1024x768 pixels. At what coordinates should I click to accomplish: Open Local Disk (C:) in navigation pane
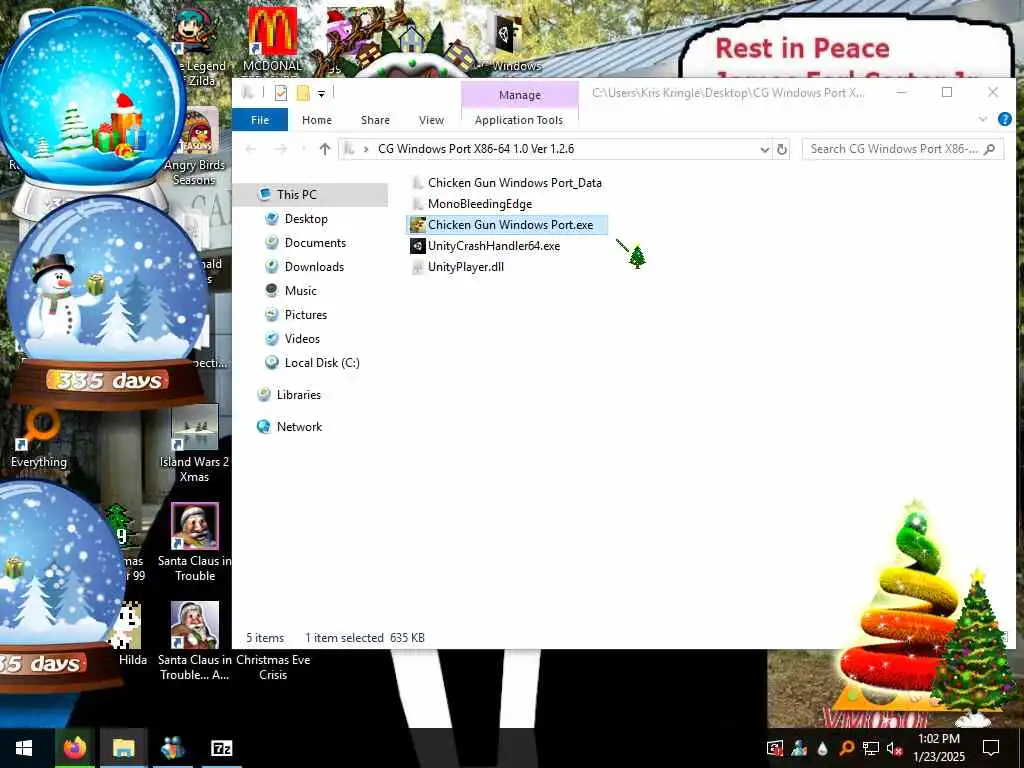tap(322, 363)
